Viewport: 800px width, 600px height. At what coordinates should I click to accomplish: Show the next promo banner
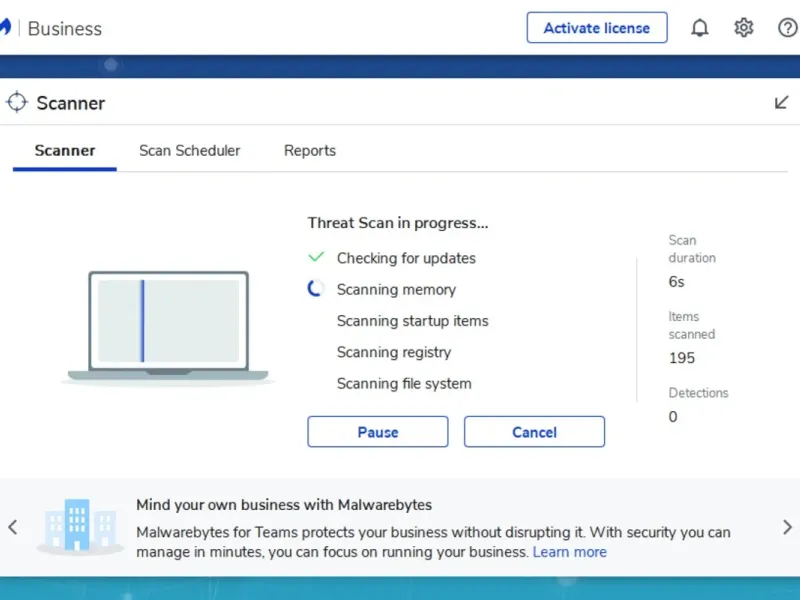(787, 527)
